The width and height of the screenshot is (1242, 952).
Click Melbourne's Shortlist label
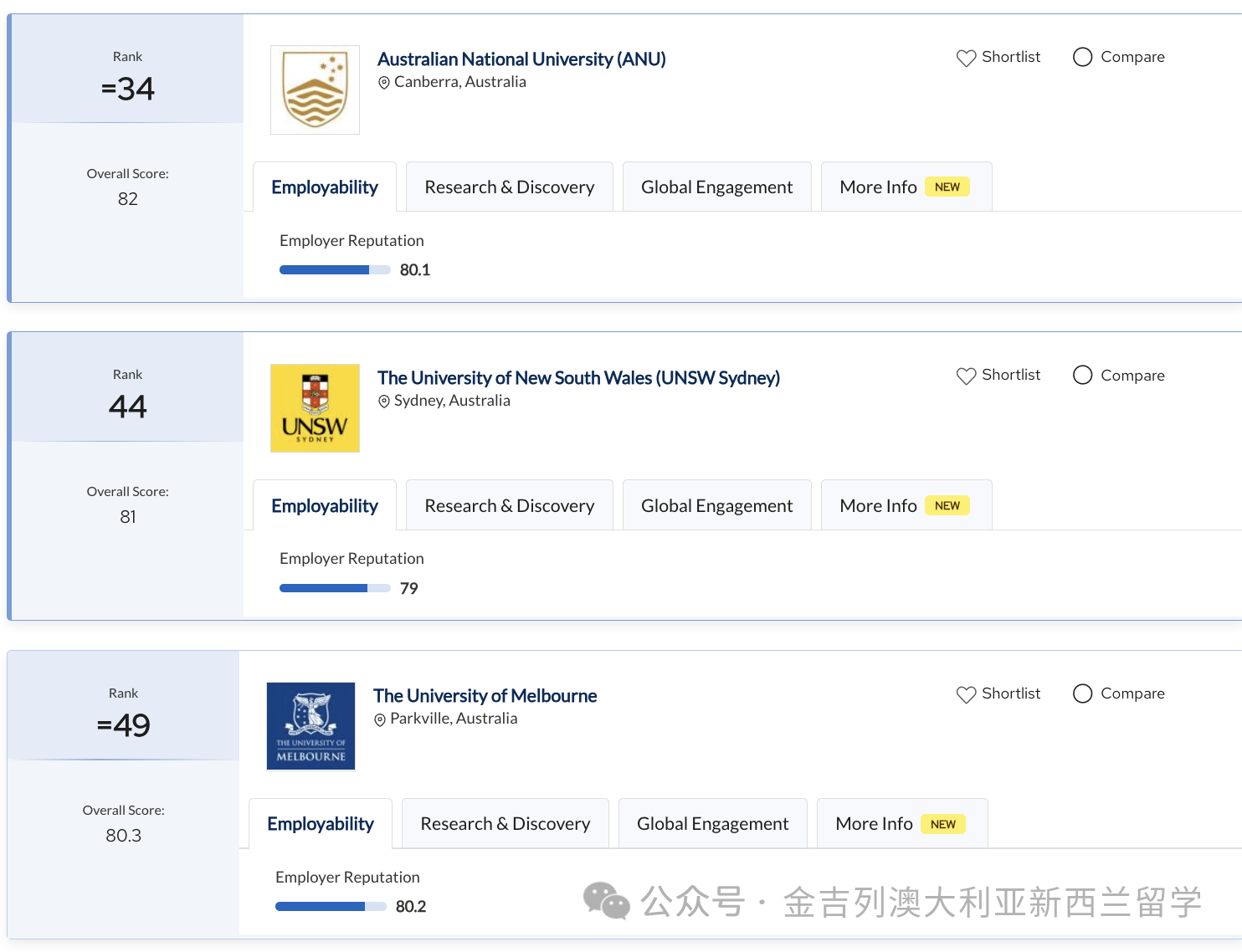(x=1011, y=694)
